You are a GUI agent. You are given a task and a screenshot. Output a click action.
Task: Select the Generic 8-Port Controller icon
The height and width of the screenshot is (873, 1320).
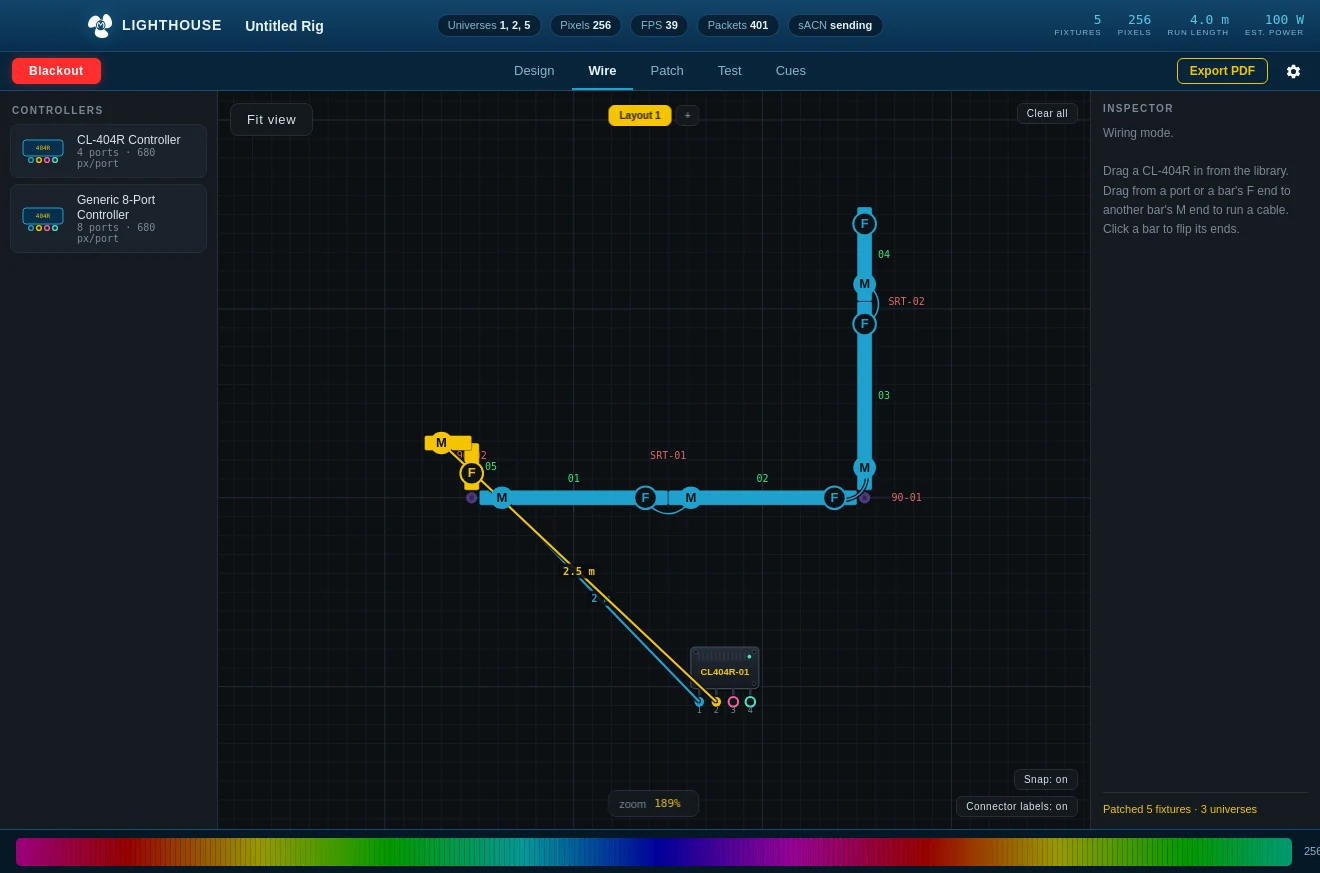43,219
